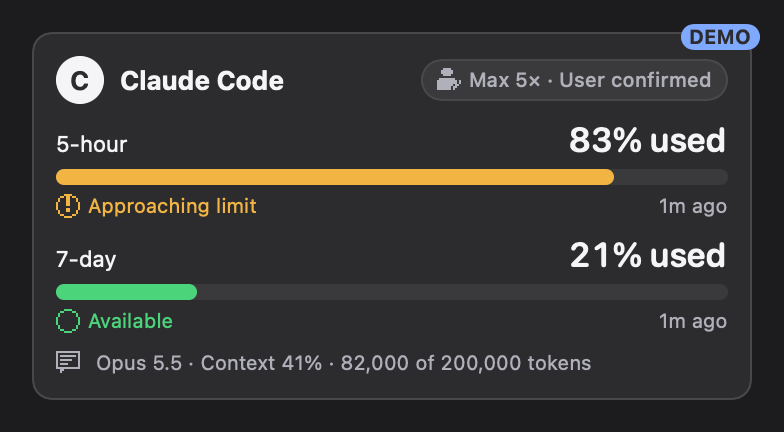Click the Opus 5.5 context tokens line

(344, 363)
